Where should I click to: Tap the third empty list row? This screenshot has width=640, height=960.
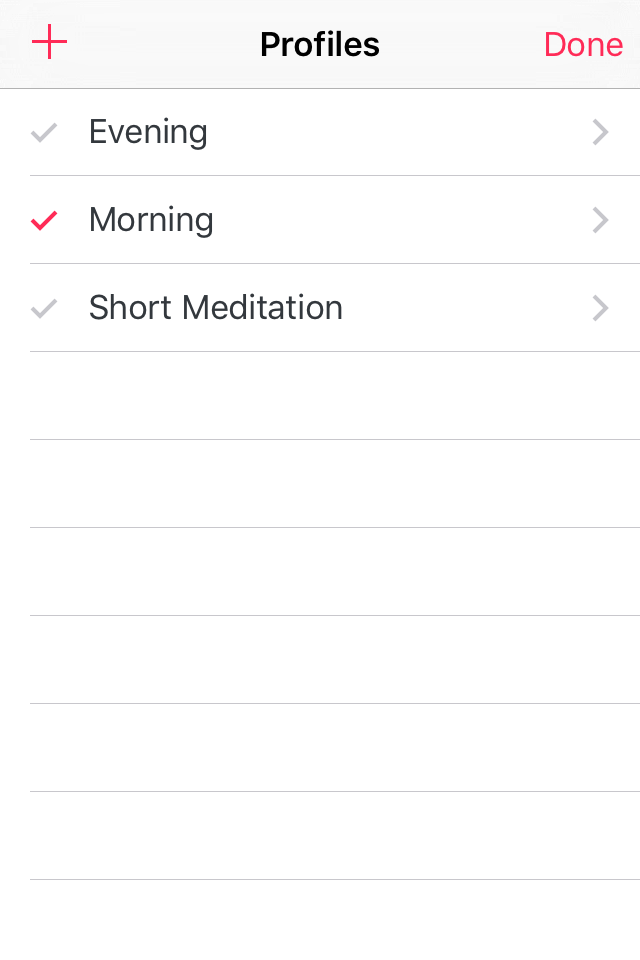point(334,572)
